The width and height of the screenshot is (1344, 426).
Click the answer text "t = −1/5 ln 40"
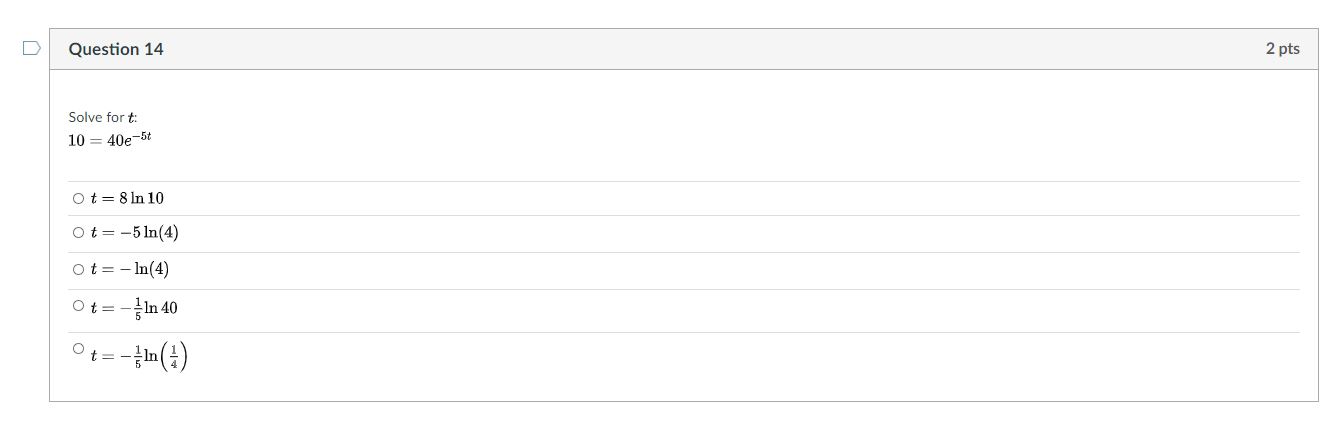134,308
